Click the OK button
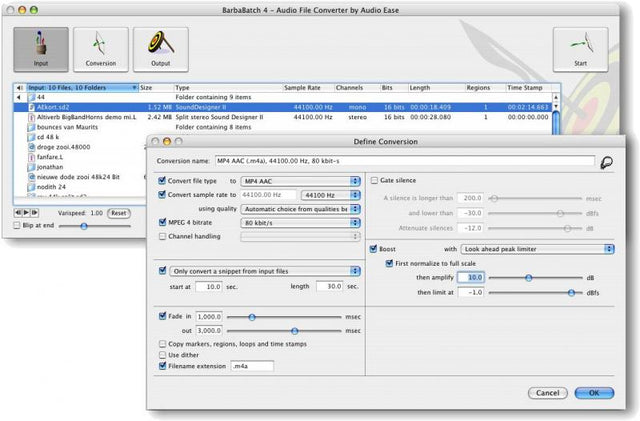The image size is (640, 421). [593, 393]
